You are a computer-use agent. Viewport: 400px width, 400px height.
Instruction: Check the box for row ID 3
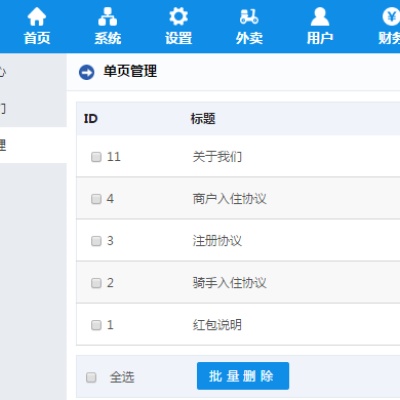pos(96,241)
